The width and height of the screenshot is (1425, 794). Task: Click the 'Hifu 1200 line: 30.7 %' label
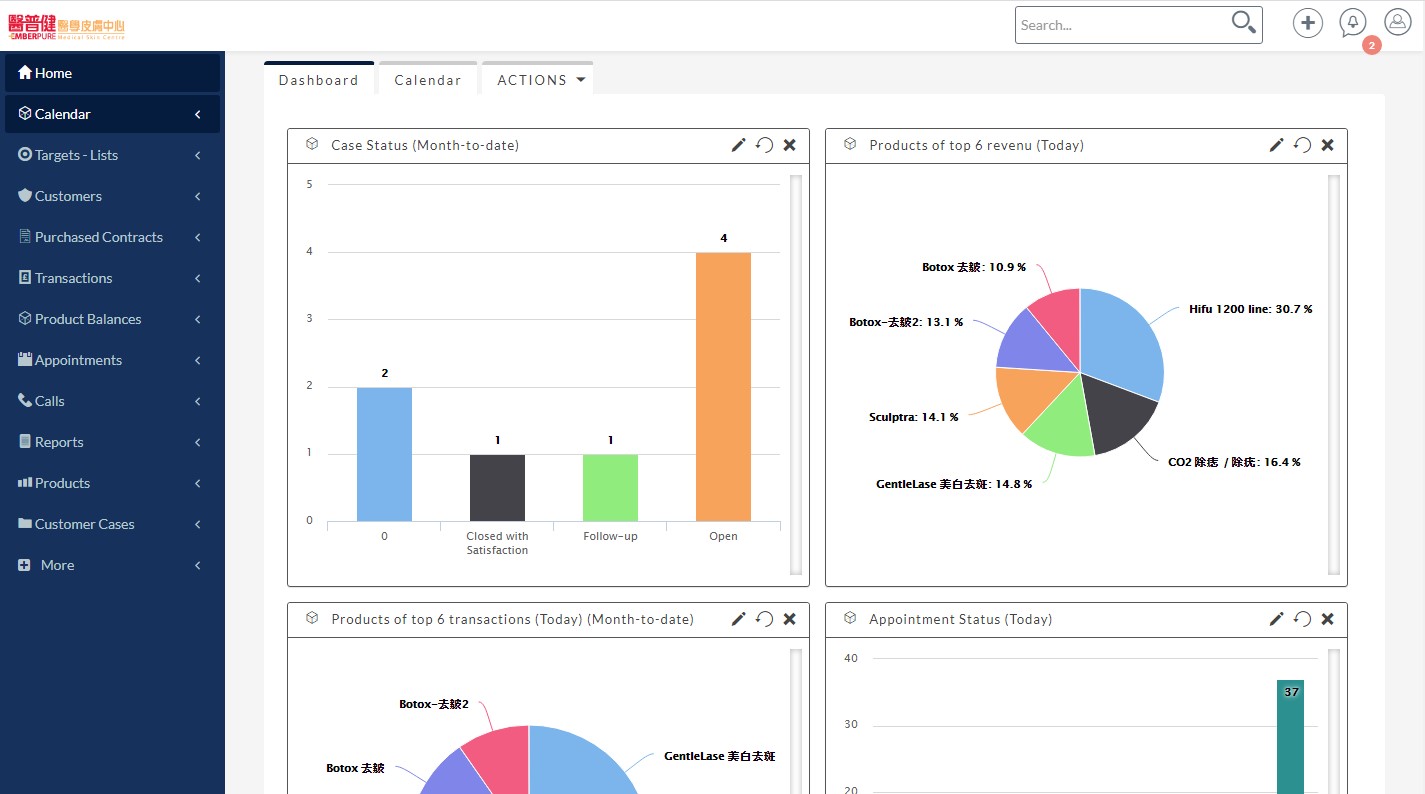coord(1250,310)
